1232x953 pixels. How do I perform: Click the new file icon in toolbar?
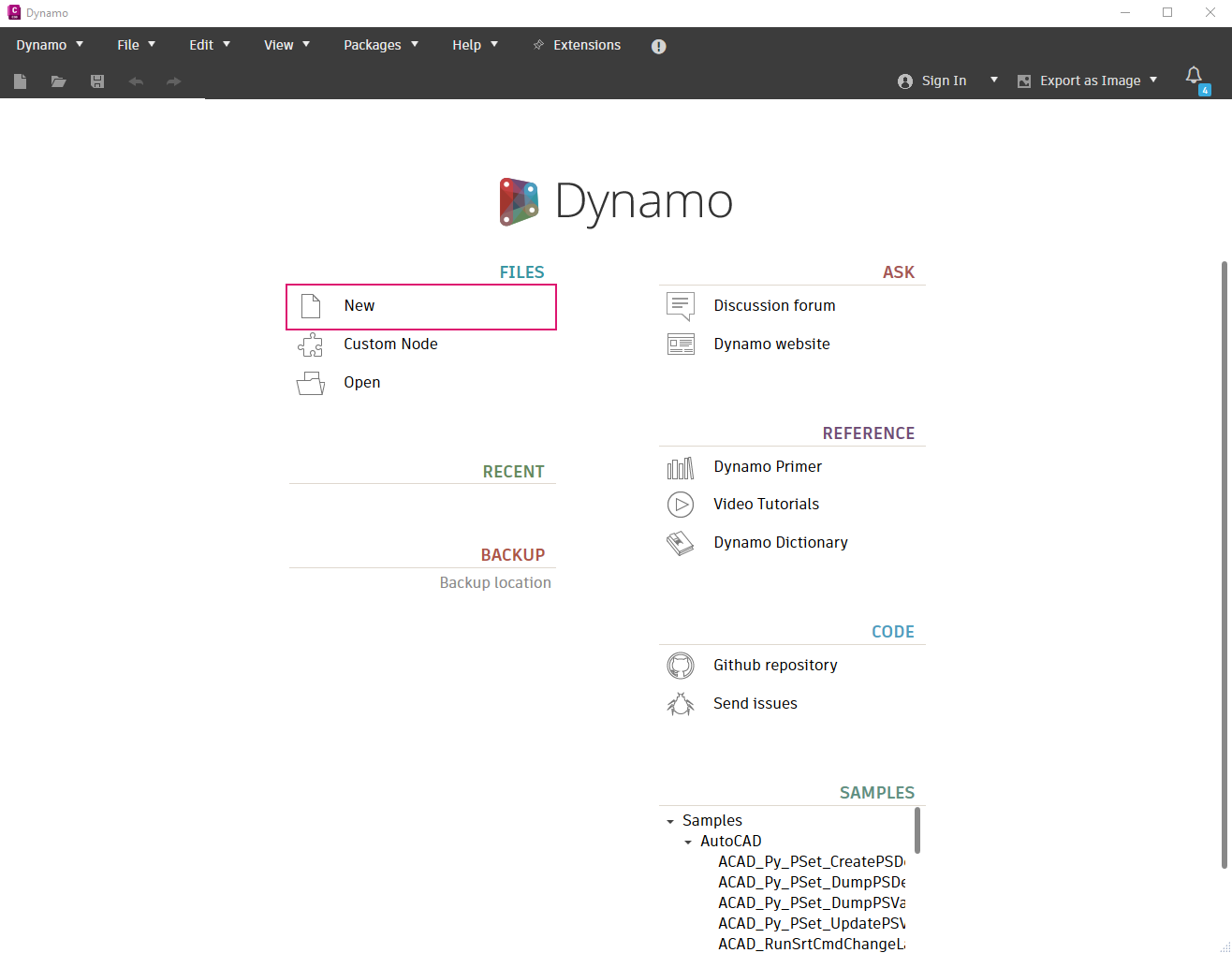tap(20, 81)
